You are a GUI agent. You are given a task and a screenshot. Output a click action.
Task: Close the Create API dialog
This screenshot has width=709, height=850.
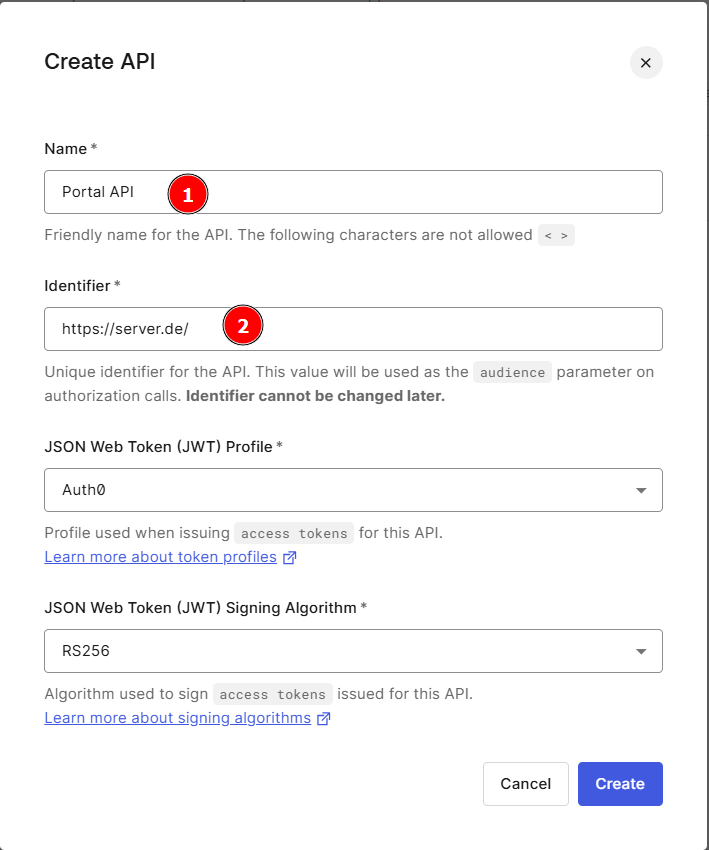point(645,62)
